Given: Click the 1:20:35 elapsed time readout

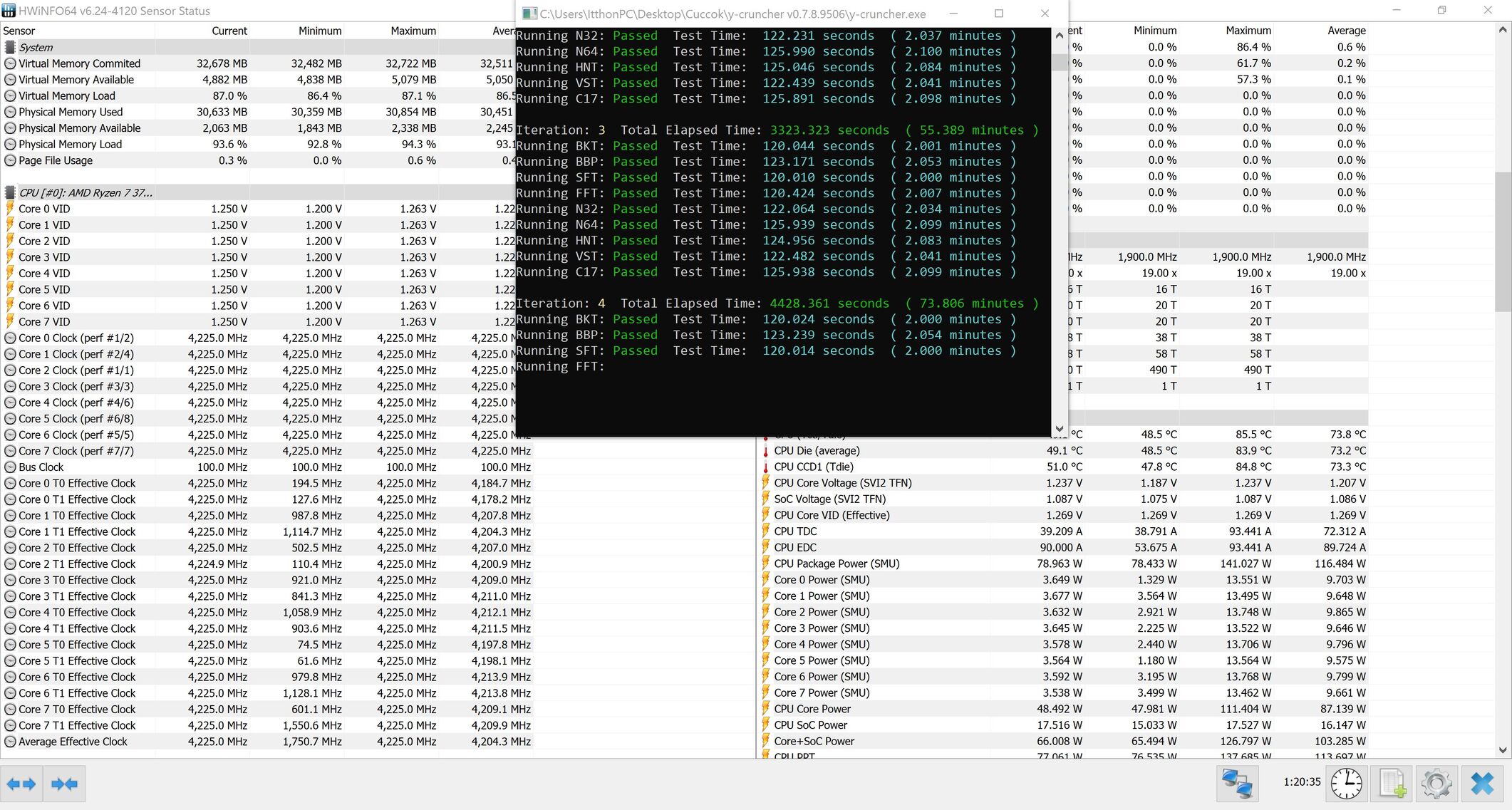Looking at the screenshot, I should pos(1302,782).
